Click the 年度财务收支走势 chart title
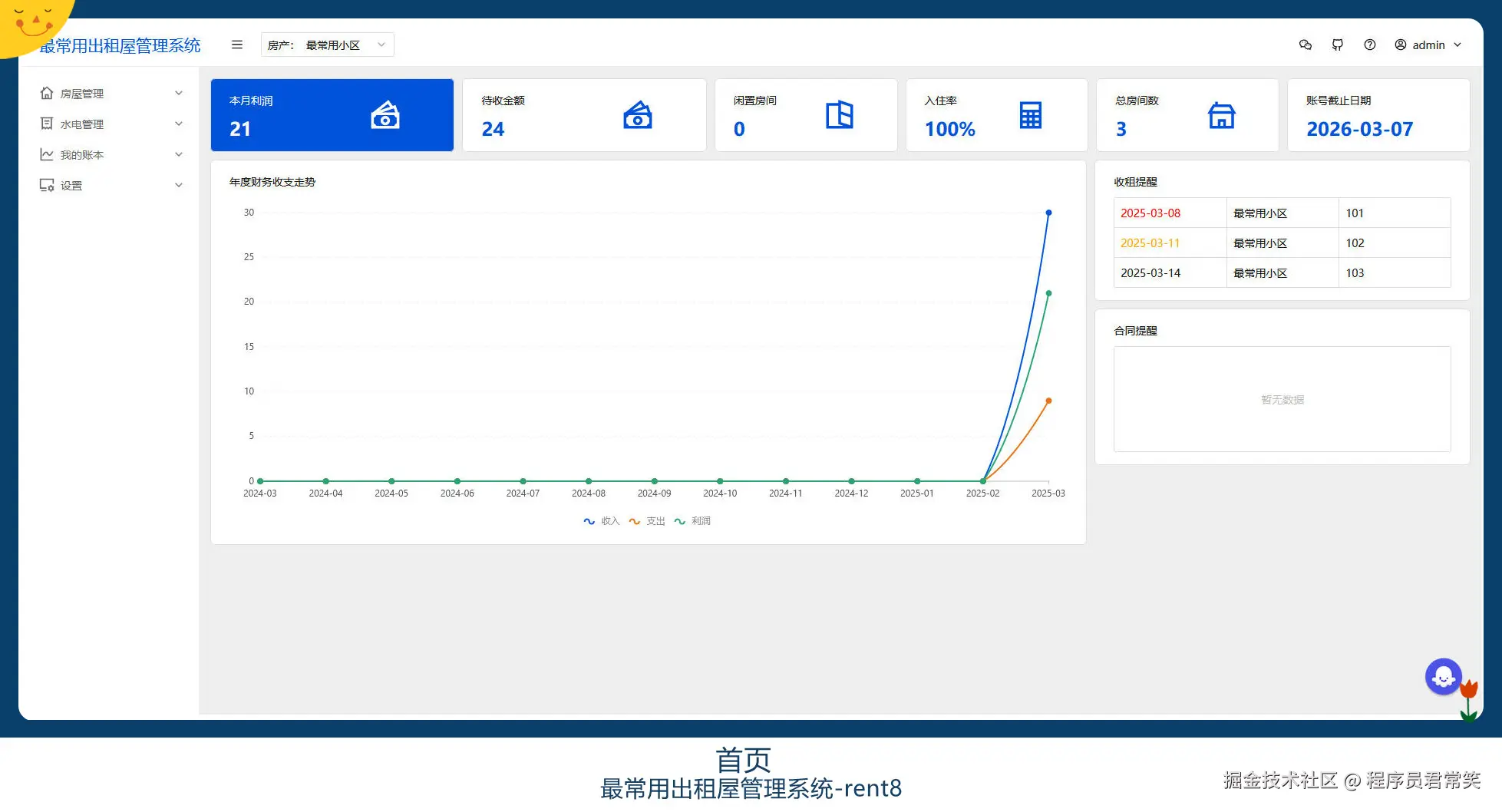The width and height of the screenshot is (1502, 812). point(272,182)
